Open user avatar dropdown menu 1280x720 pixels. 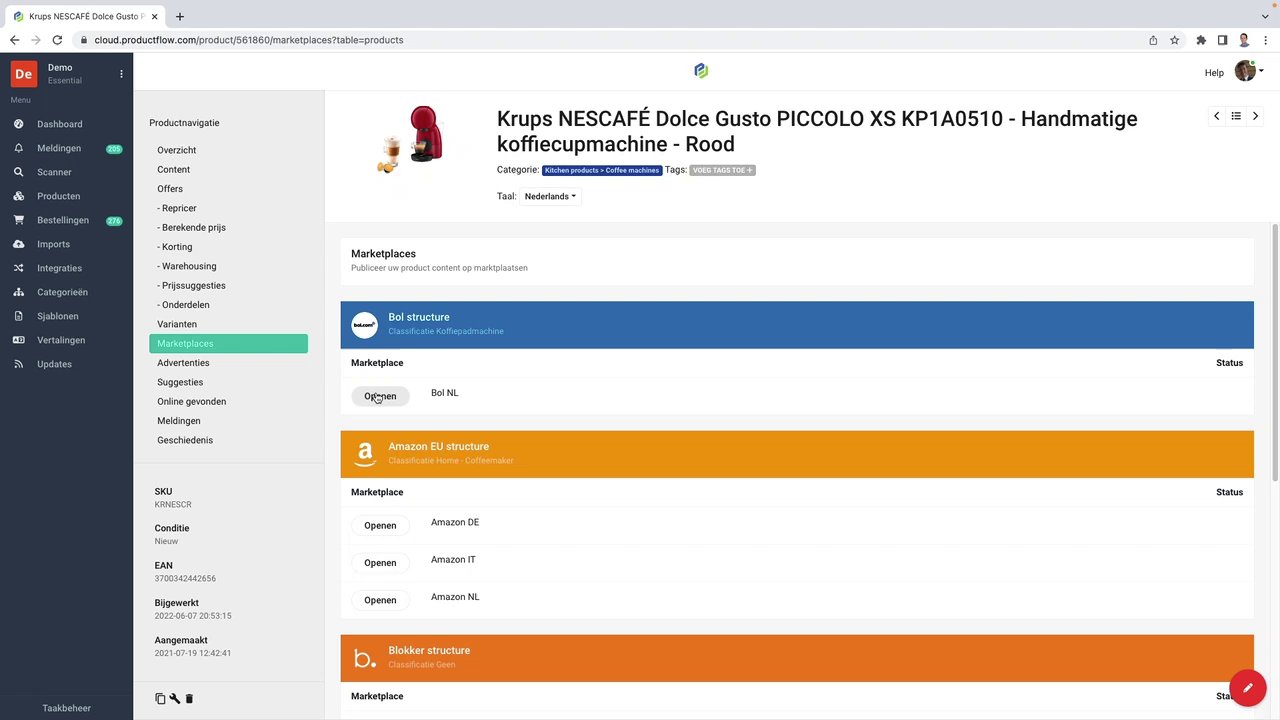(1249, 71)
